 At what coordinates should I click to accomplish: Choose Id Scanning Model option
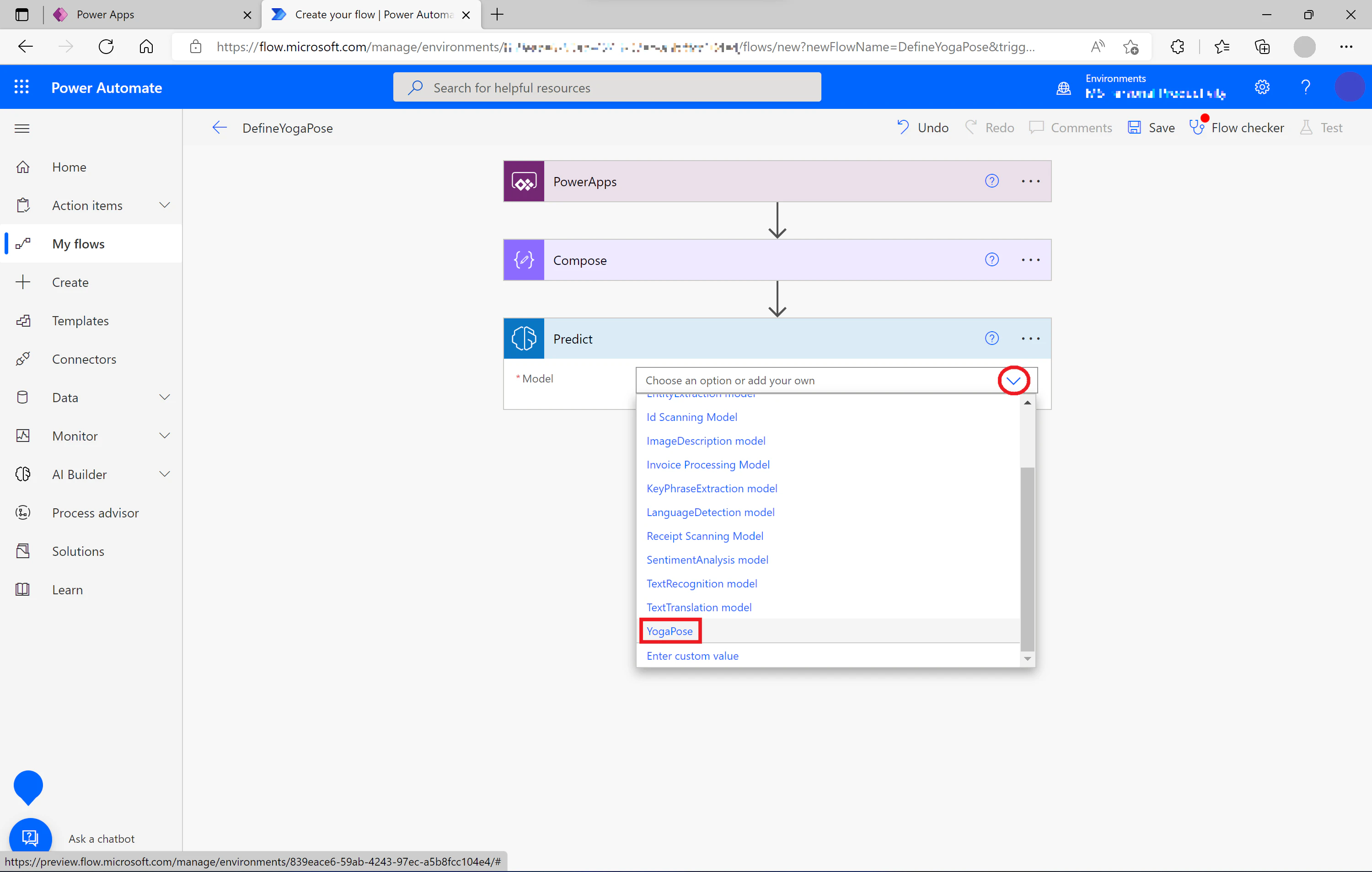point(691,417)
